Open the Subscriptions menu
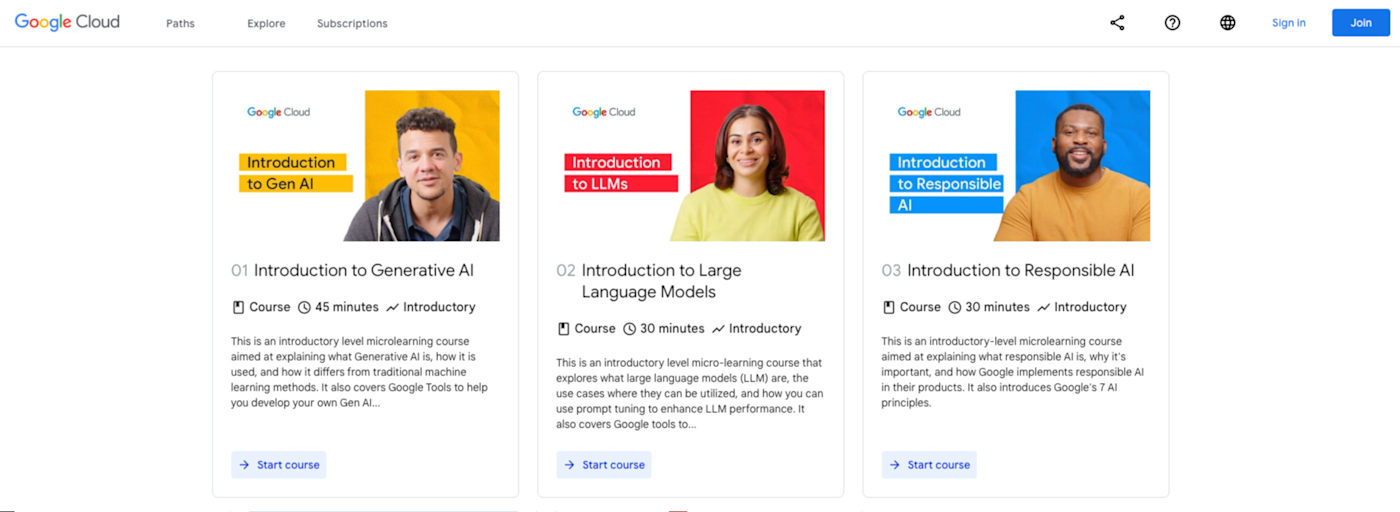Viewport: 1400px width, 512px height. 352,23
